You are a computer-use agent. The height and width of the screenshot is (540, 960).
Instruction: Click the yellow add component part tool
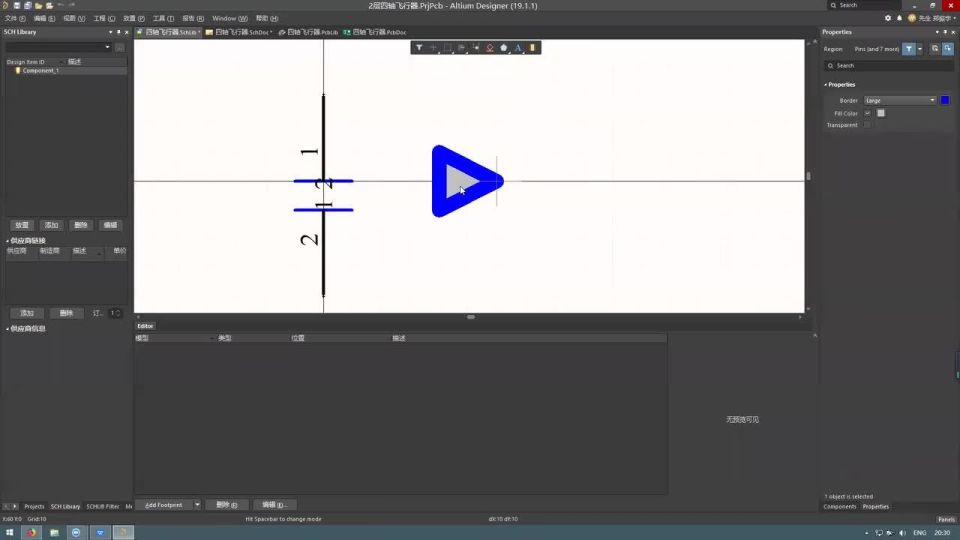[532, 48]
